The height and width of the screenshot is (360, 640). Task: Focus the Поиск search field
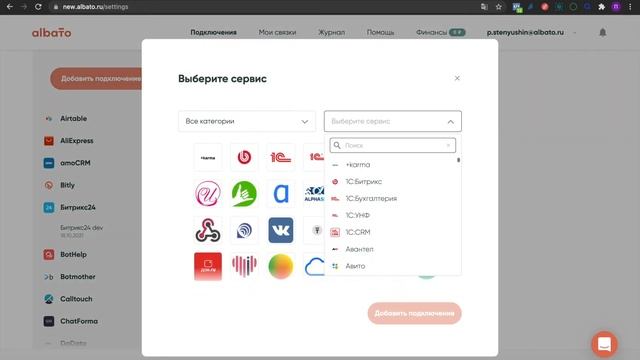[x=393, y=145]
